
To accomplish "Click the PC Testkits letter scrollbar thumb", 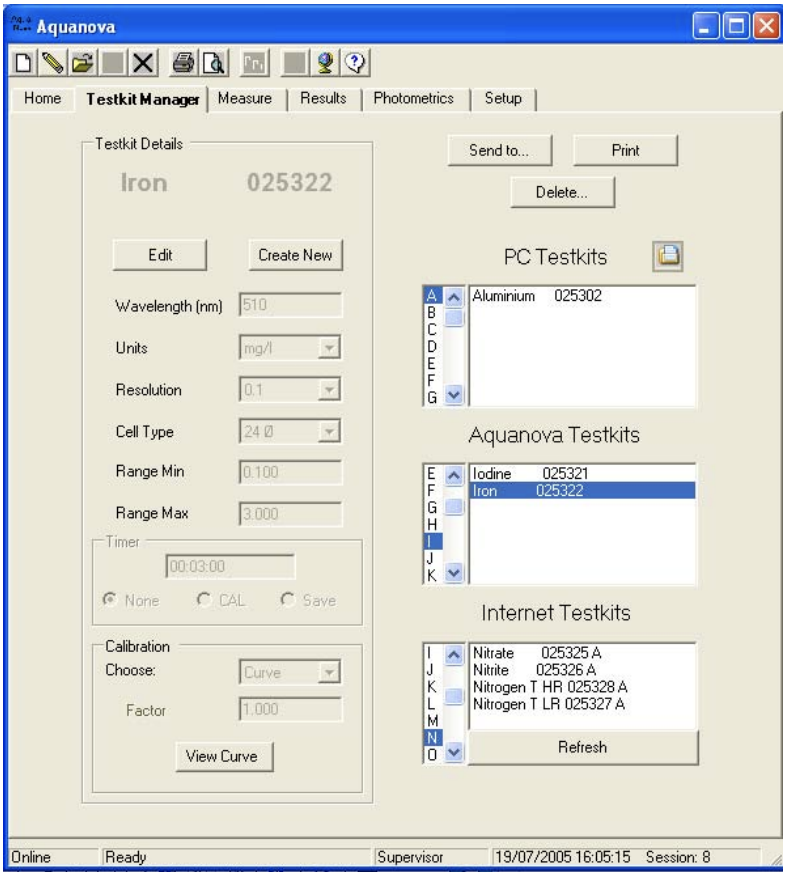I will pyautogui.click(x=454, y=318).
